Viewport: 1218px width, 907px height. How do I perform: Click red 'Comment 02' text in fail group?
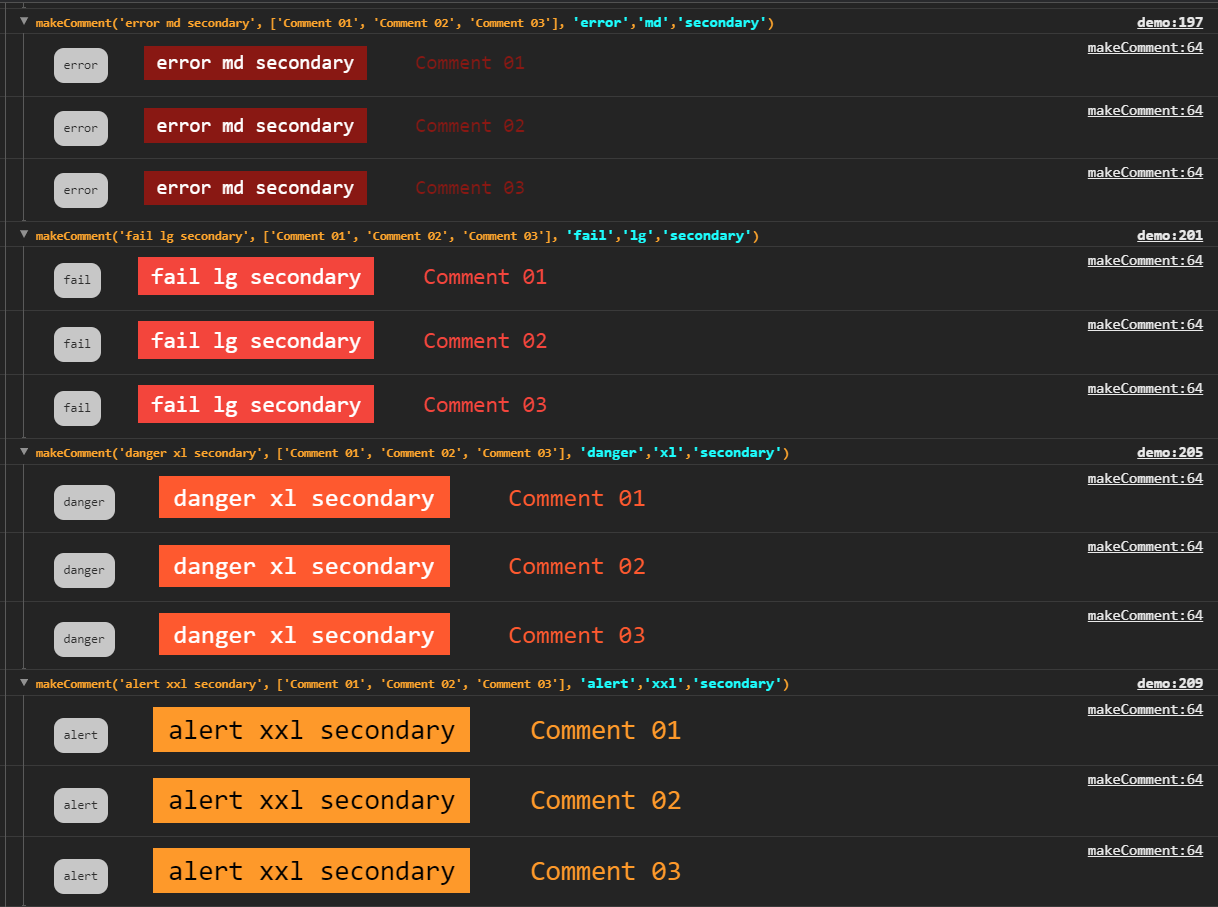(485, 341)
